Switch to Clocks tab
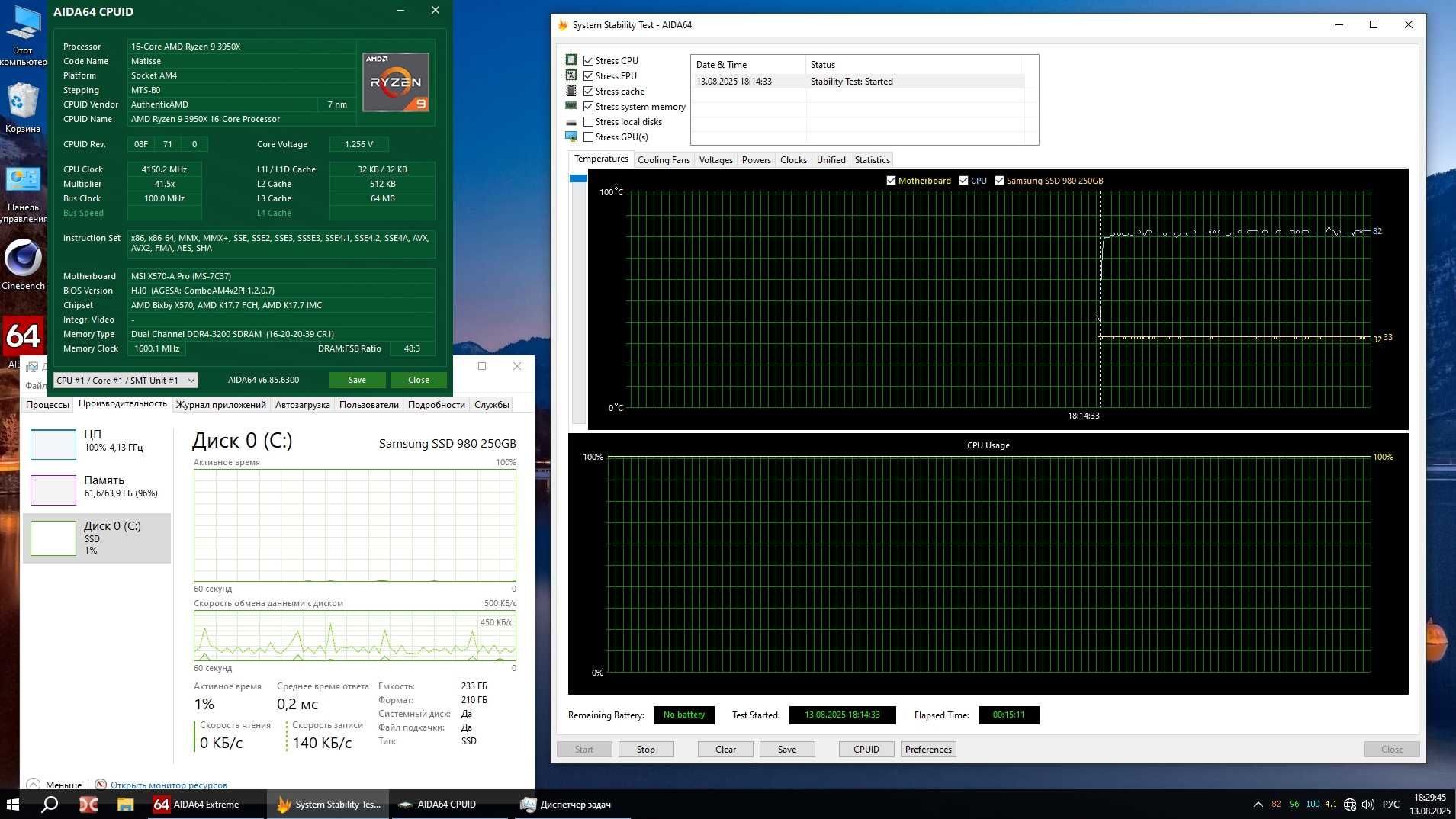Image resolution: width=1456 pixels, height=819 pixels. 793,159
